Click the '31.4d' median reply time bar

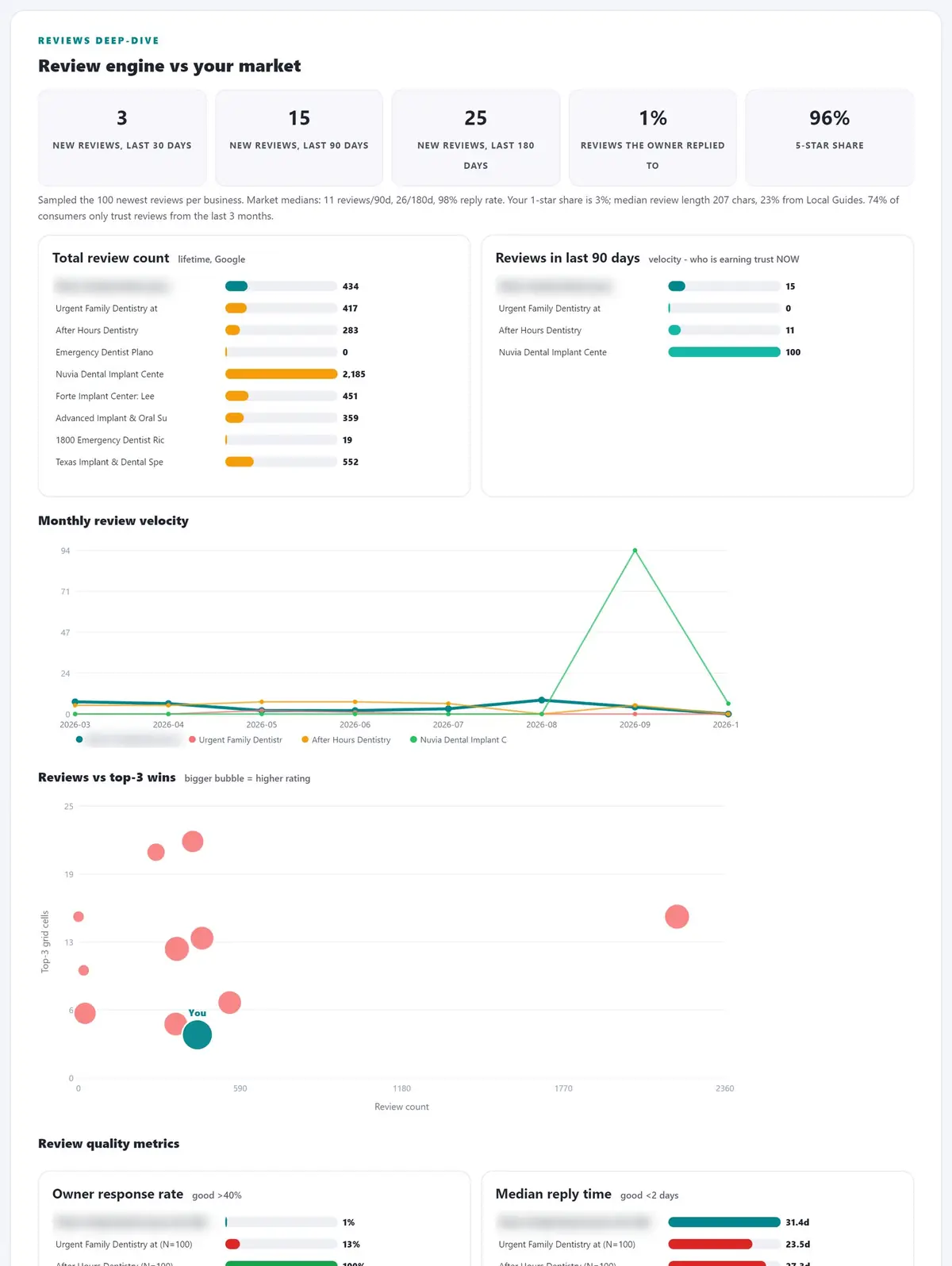[x=724, y=1222]
